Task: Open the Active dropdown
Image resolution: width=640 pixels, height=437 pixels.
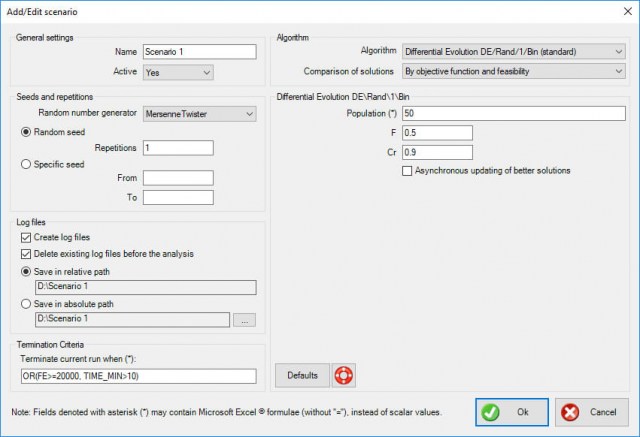Action: click(x=178, y=72)
